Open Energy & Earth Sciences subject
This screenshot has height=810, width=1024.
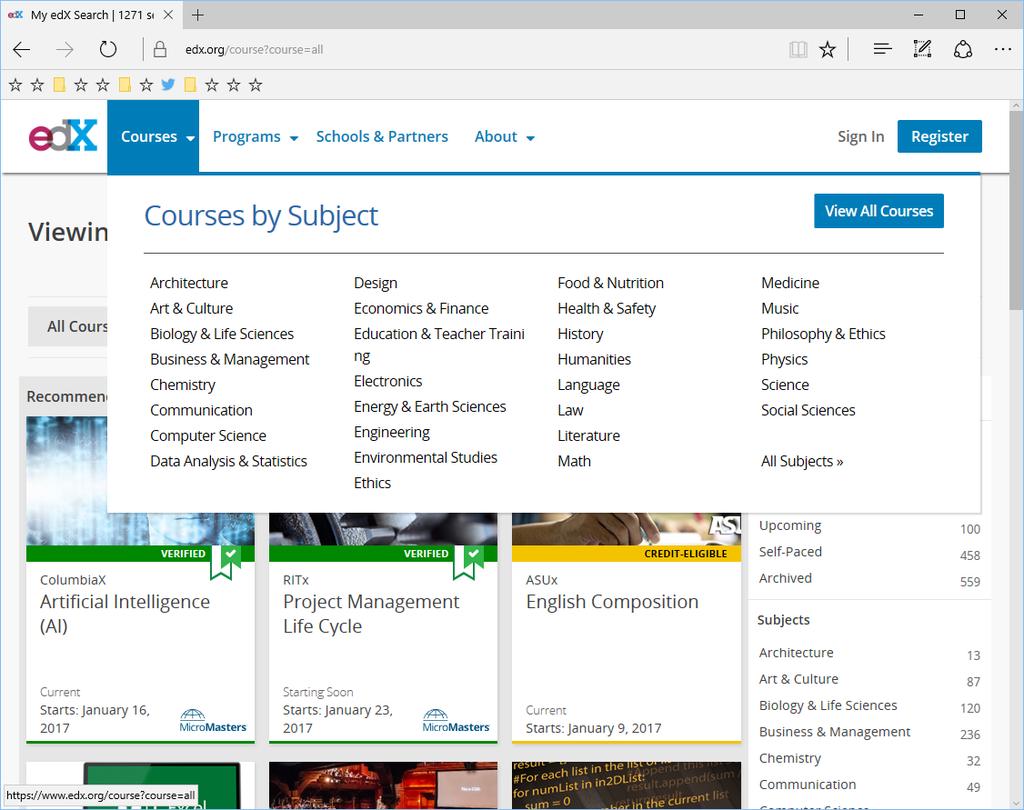click(430, 407)
